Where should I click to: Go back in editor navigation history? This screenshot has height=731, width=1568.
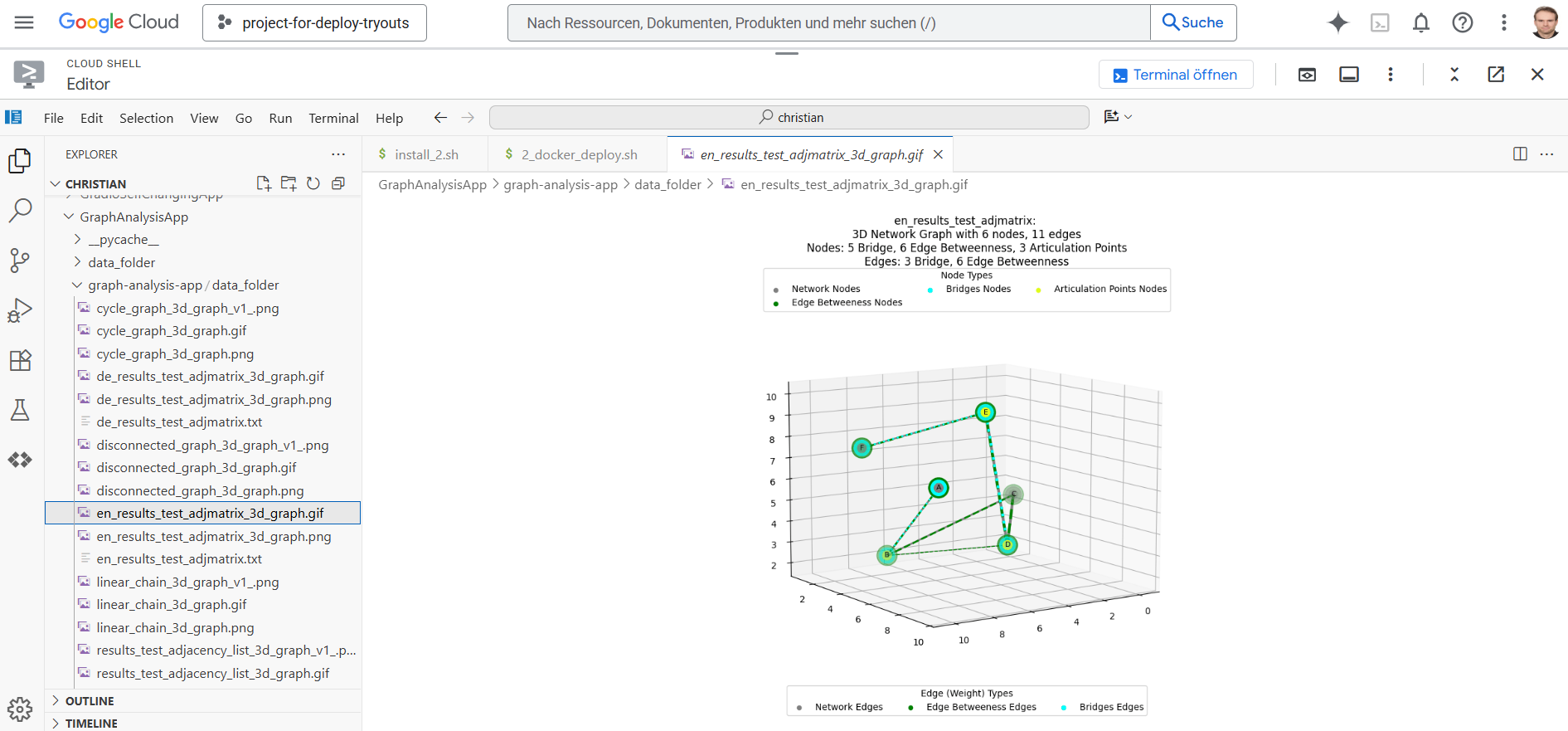point(440,118)
